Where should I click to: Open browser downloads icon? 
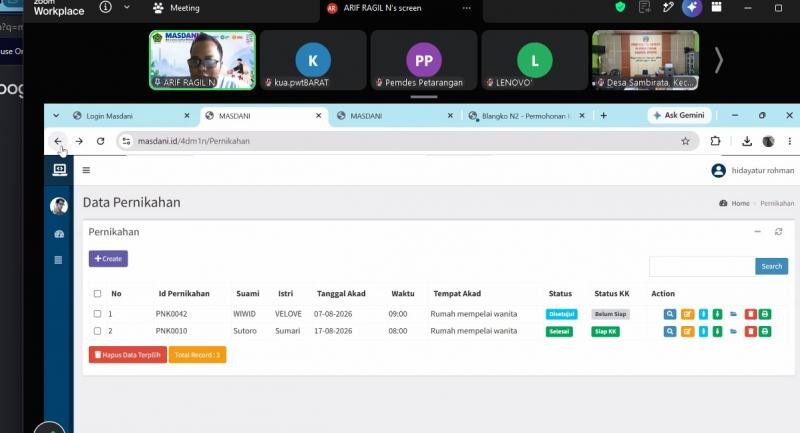pos(747,141)
